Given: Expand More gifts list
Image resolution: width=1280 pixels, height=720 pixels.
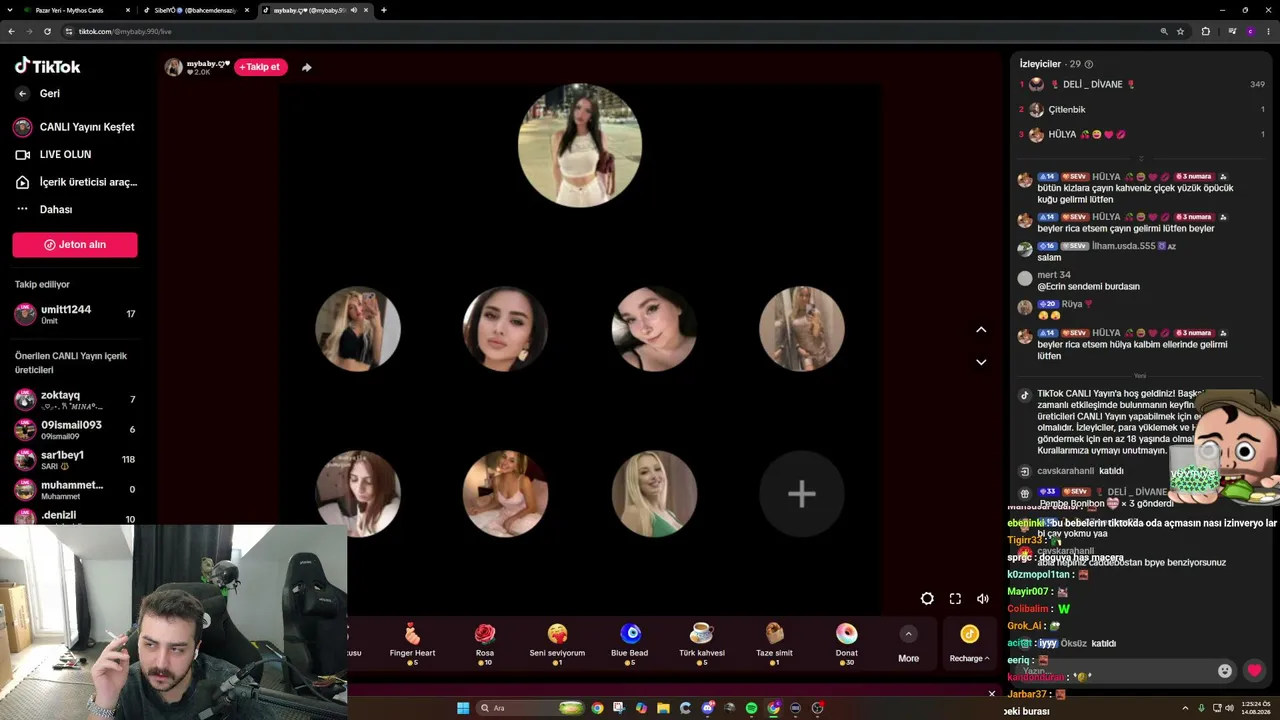Looking at the screenshot, I should (908, 644).
